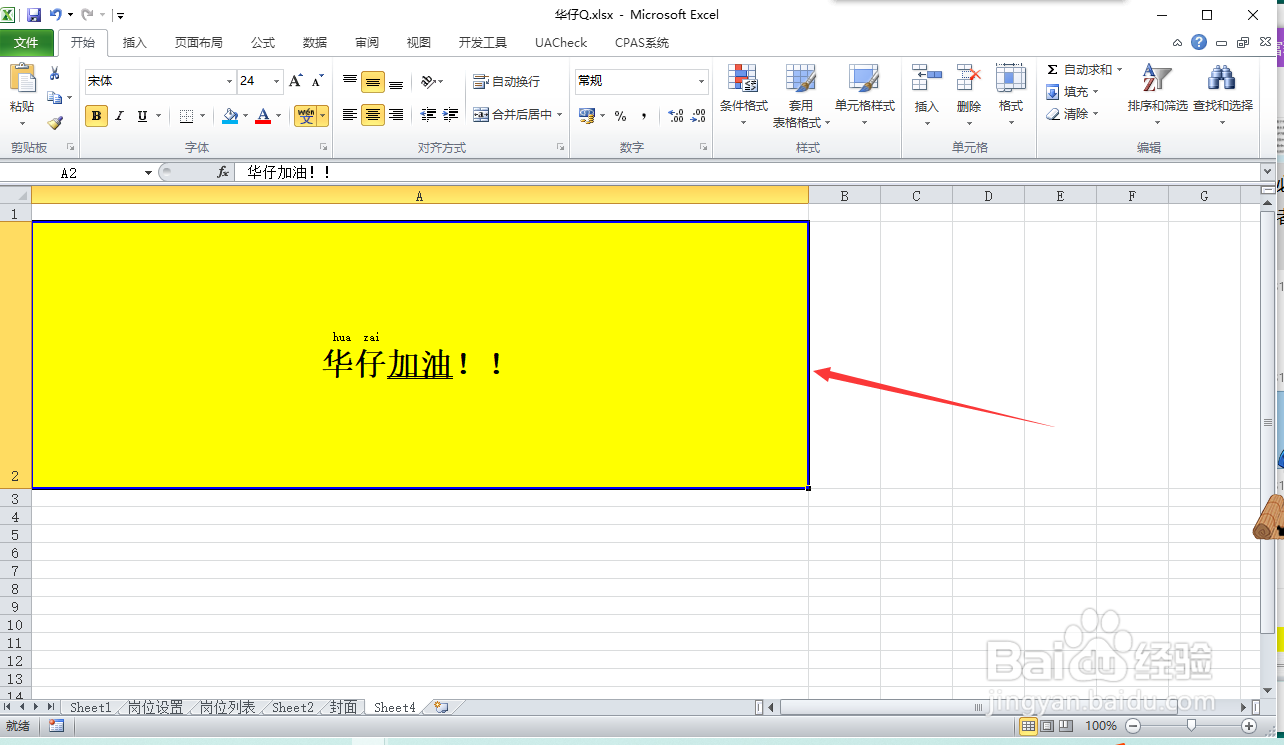Switch to the Page Layout (页面布局) tab
The height and width of the screenshot is (745, 1284).
[199, 43]
